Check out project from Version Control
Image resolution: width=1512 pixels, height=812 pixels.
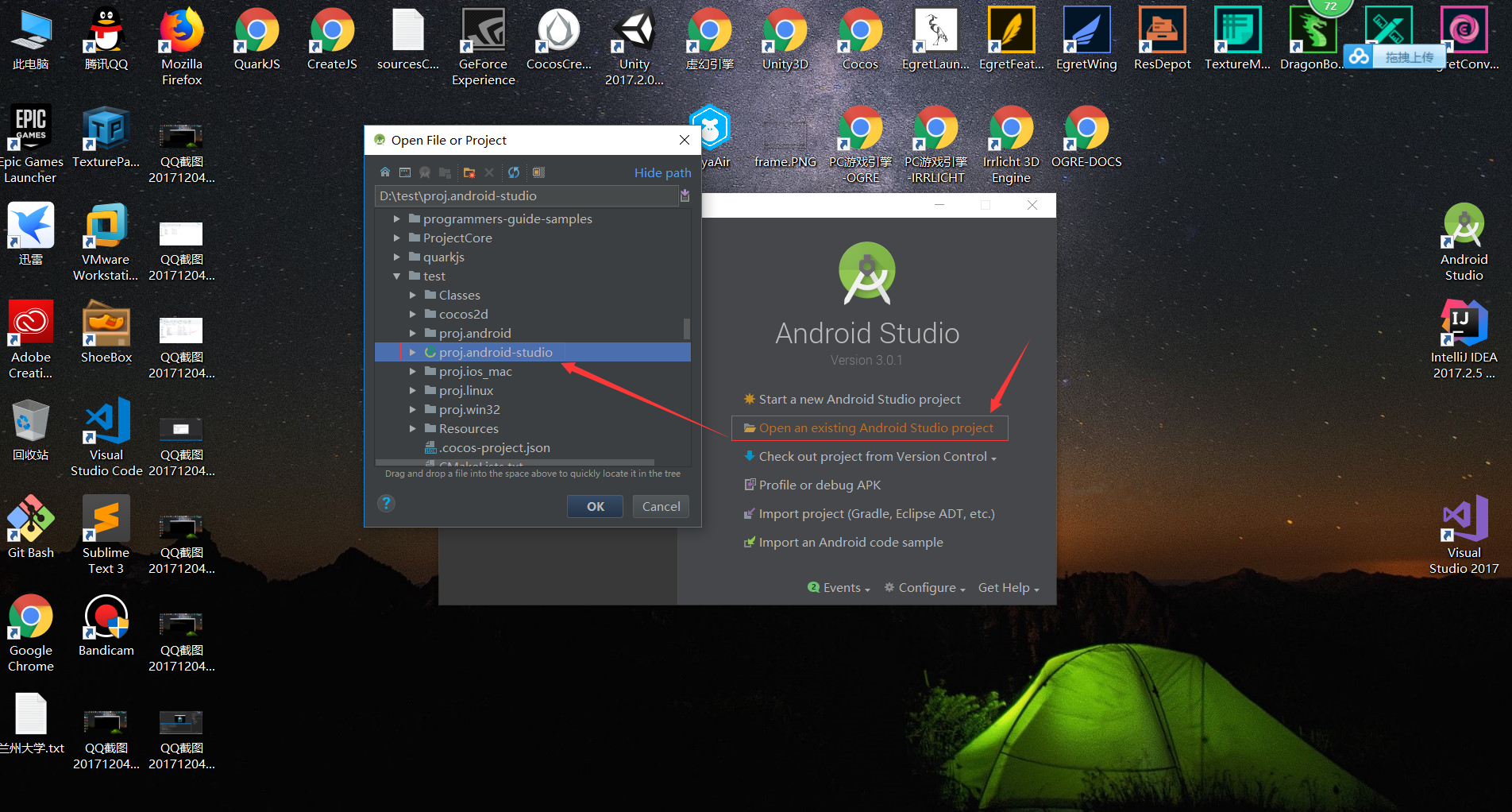point(870,456)
